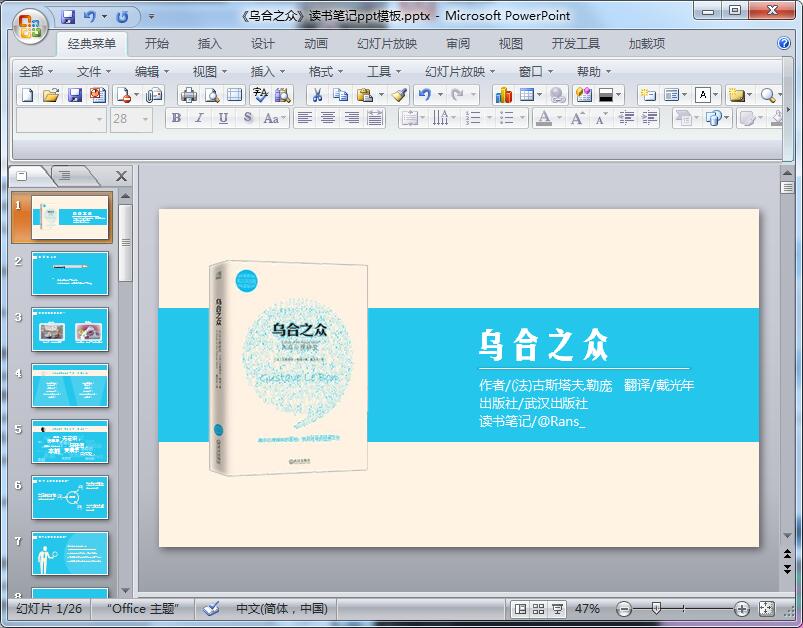Click the Zoom Out minus button
Image resolution: width=803 pixels, height=628 pixels.
[x=624, y=609]
